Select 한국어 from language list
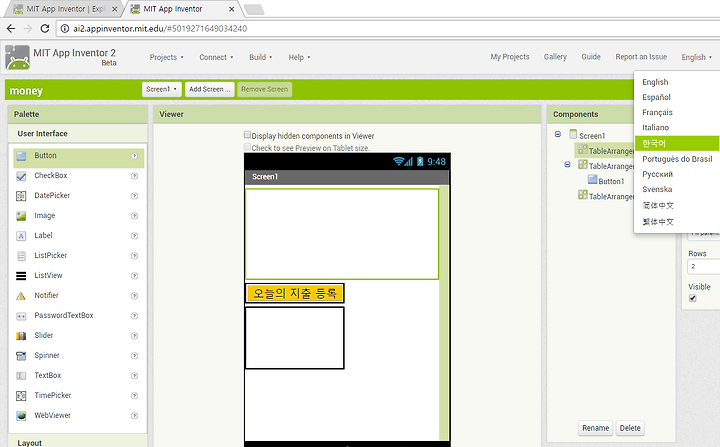This screenshot has height=447, width=720. coord(677,143)
